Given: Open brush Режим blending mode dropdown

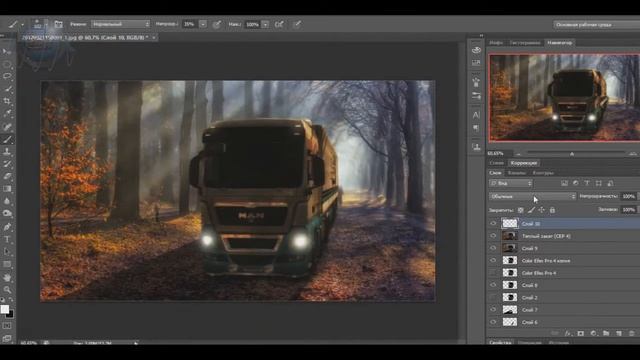Looking at the screenshot, I should click(x=120, y=24).
